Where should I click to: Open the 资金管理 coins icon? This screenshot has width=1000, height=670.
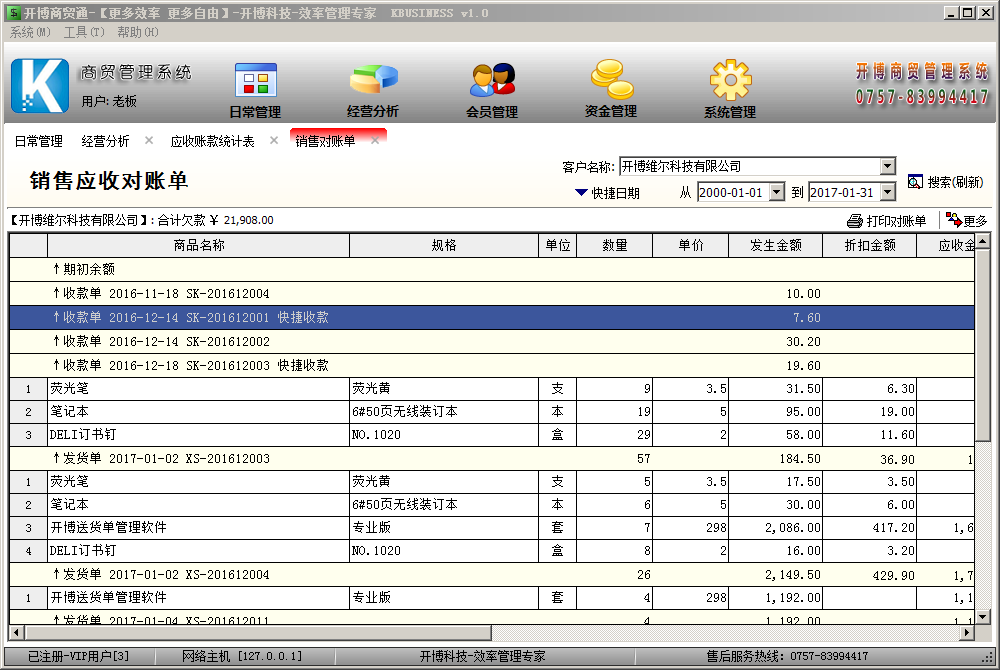coord(611,80)
